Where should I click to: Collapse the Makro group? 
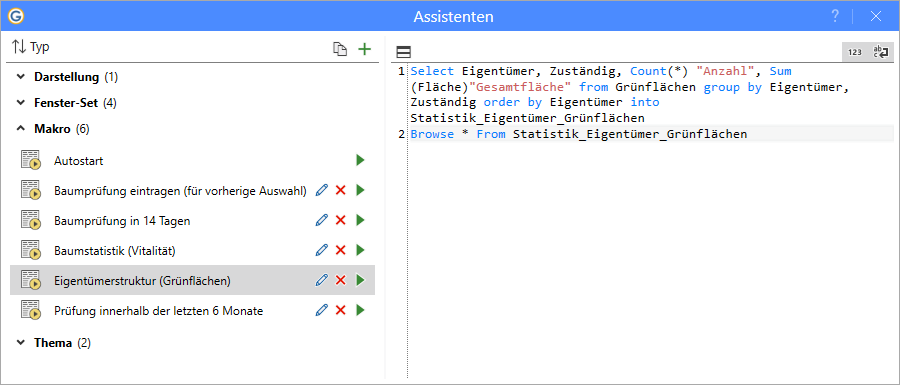[x=21, y=129]
